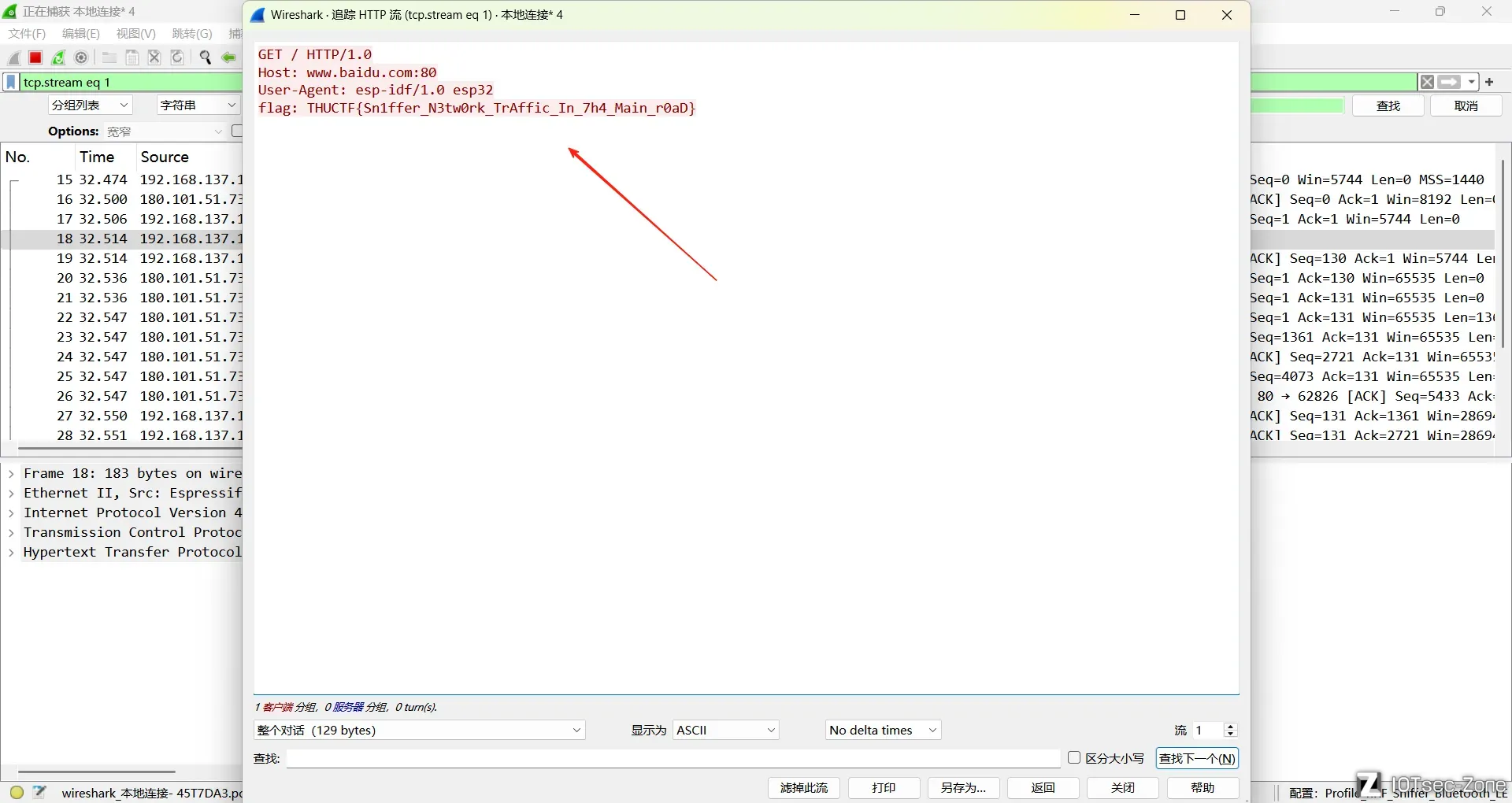The image size is (1512, 803).
Task: Click the packet list horizontal scrollbar
Action: coord(130,448)
